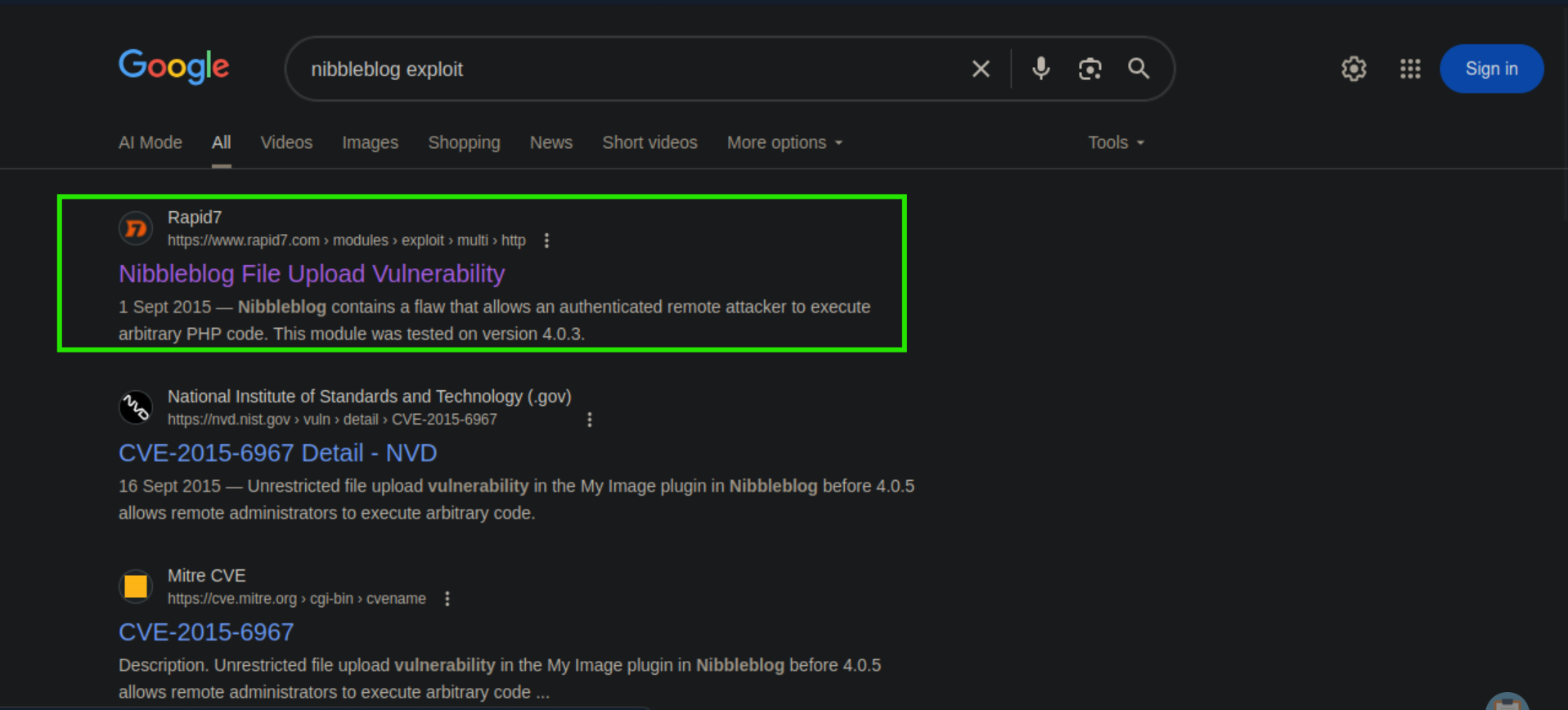Click the Mitre CVE site name
This screenshot has height=710, width=1568.
pyautogui.click(x=206, y=576)
